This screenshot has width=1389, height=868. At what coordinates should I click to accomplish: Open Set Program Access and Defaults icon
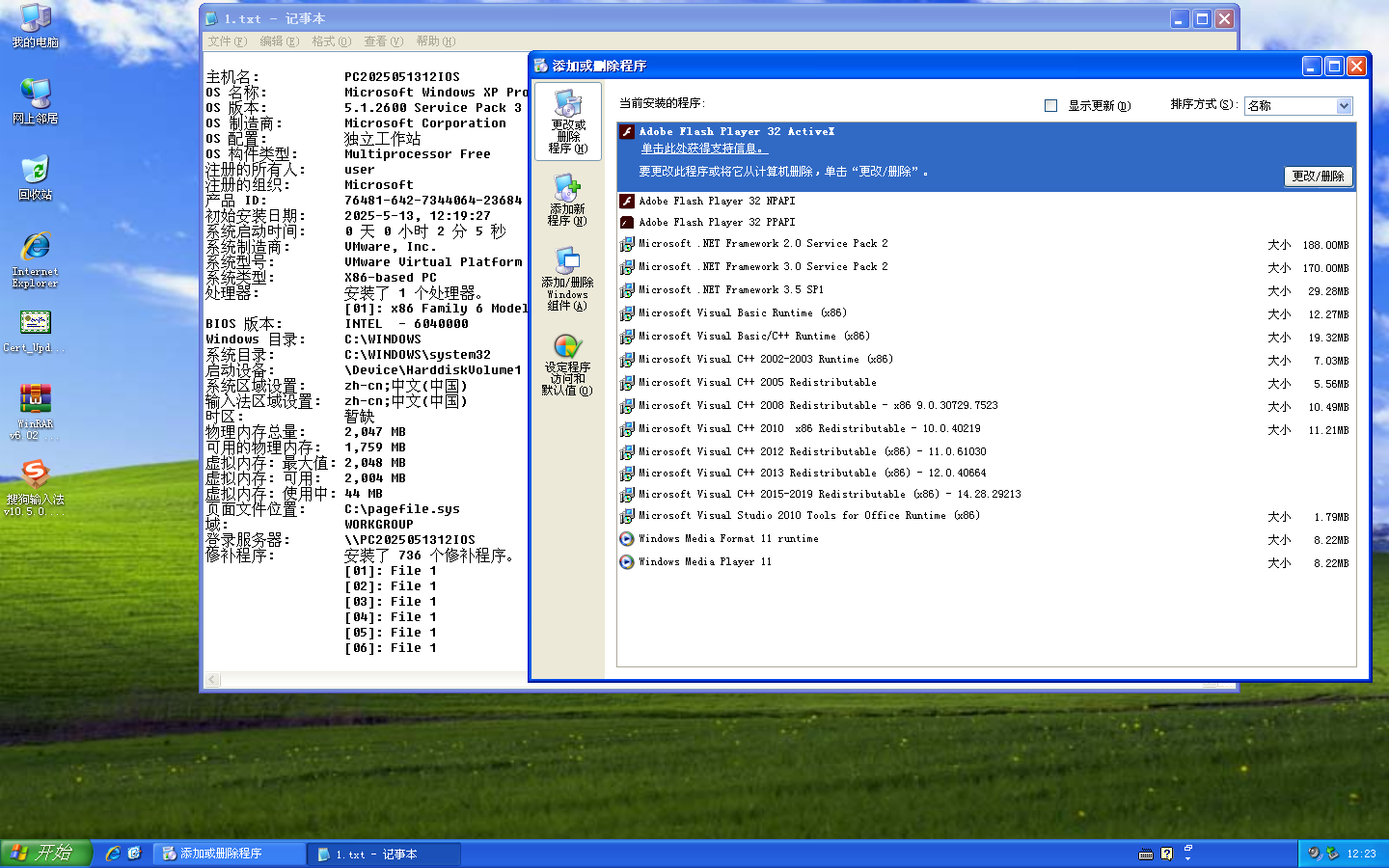tap(567, 364)
